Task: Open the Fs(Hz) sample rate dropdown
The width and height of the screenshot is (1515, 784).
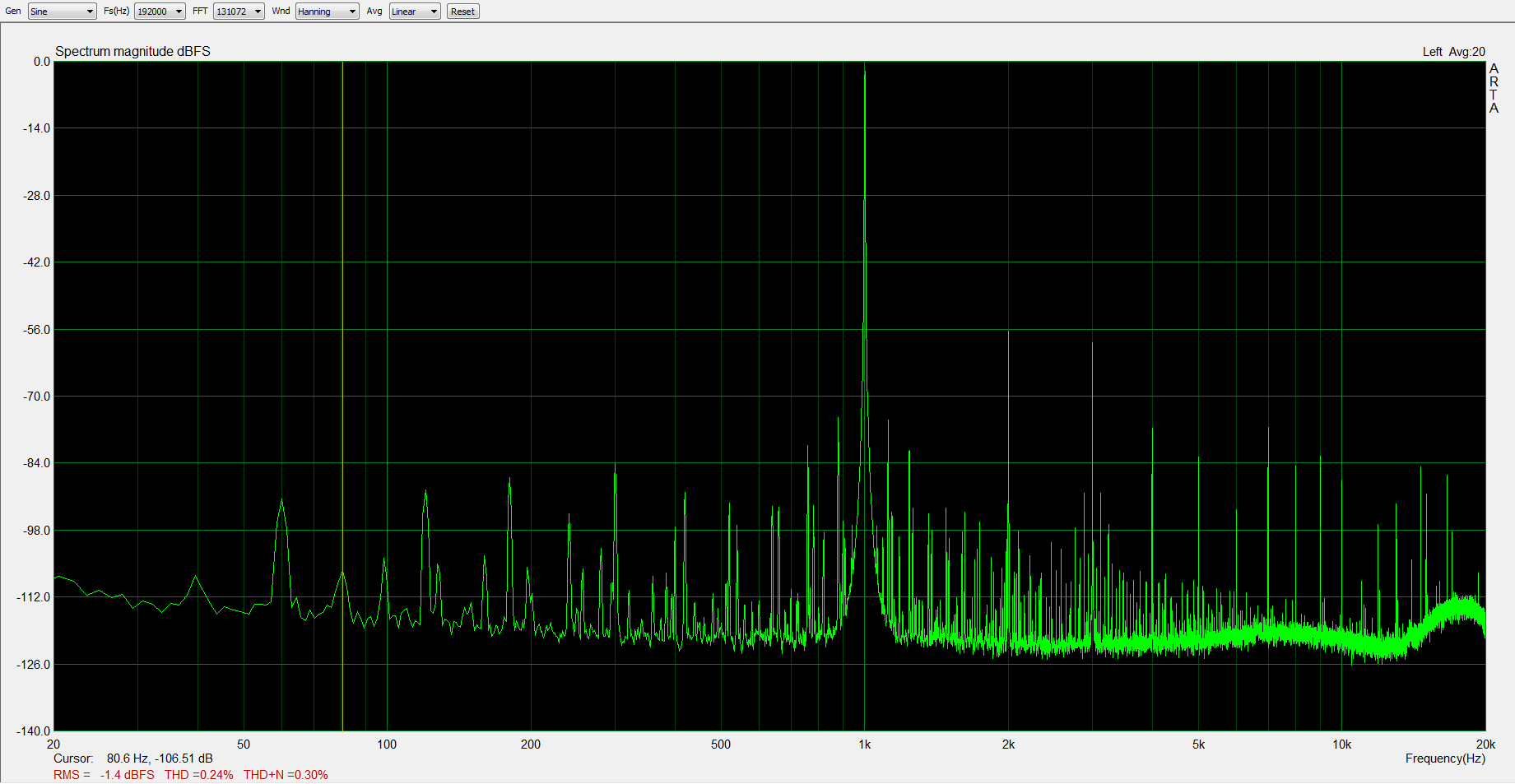Action: point(160,12)
